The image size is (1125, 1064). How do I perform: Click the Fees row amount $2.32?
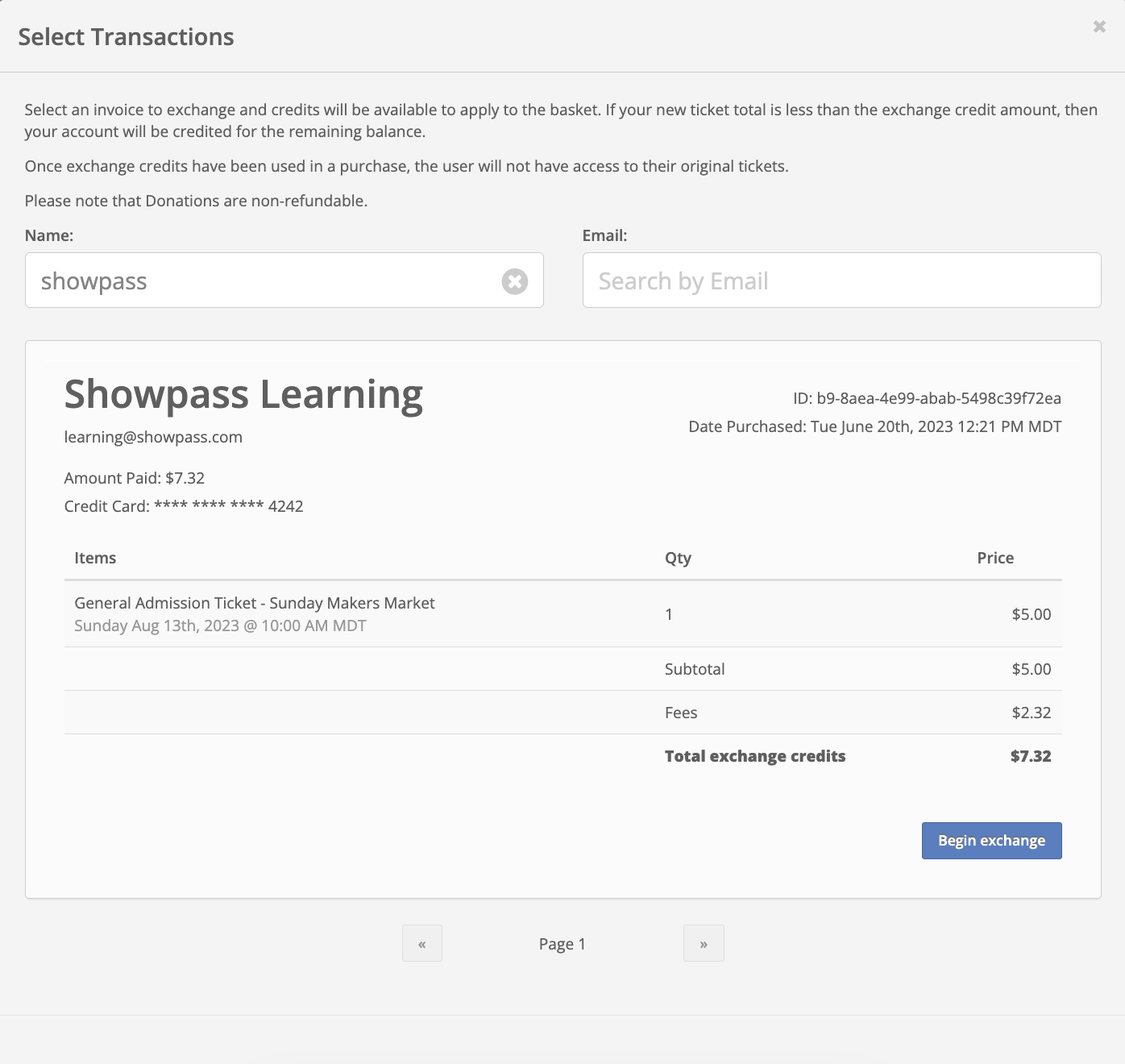[x=1032, y=713]
